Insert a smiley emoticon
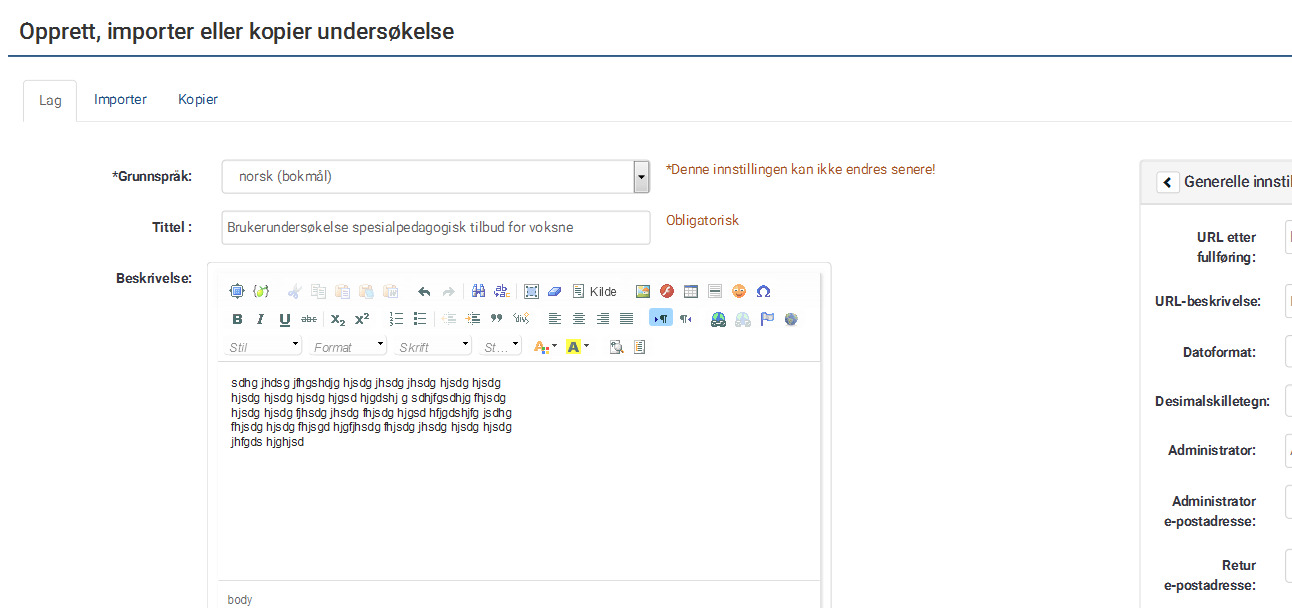1292x608 pixels. pyautogui.click(x=739, y=292)
